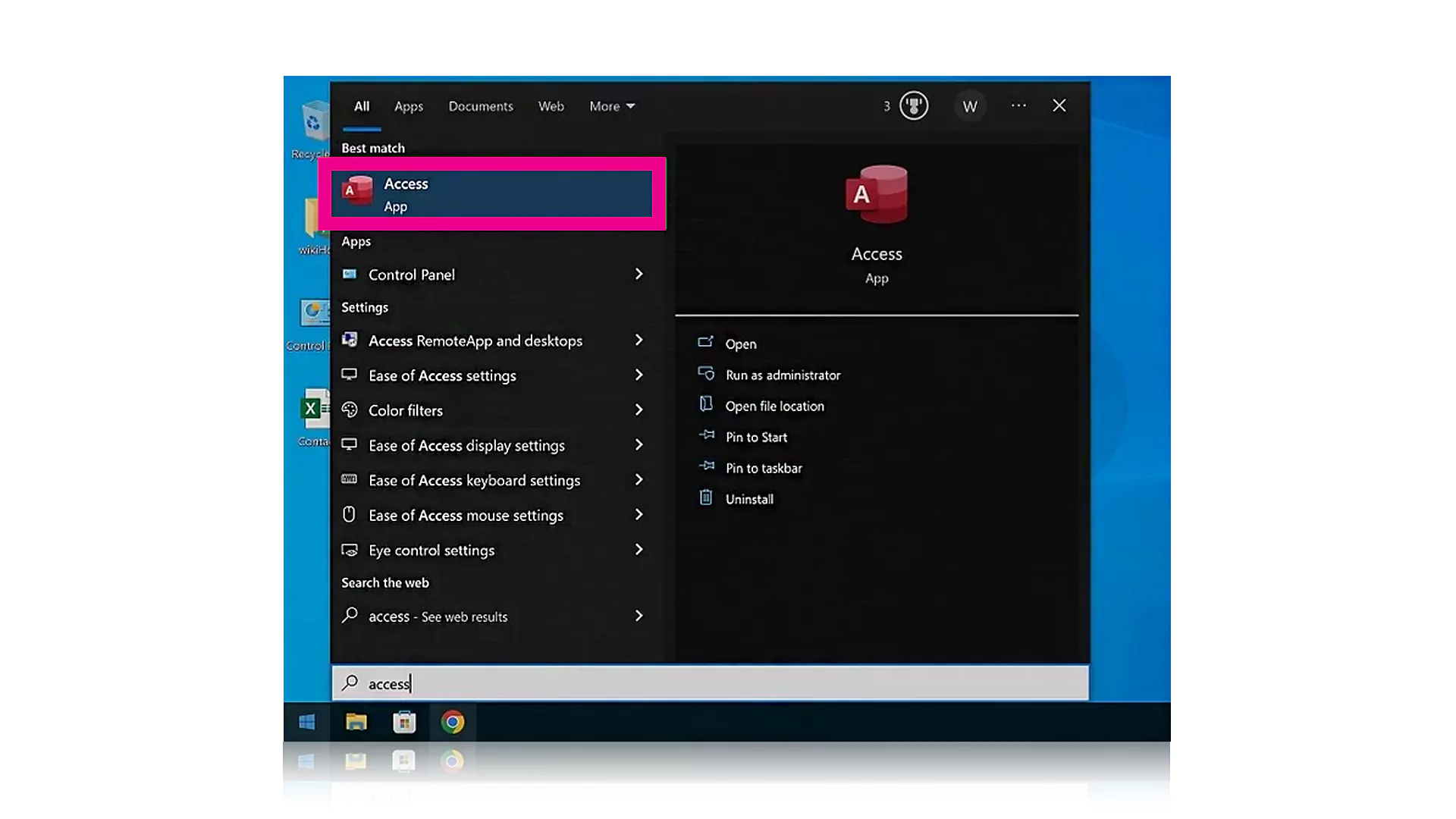Select the access - See web results text
The width and height of the screenshot is (1456, 819).
[x=438, y=617]
